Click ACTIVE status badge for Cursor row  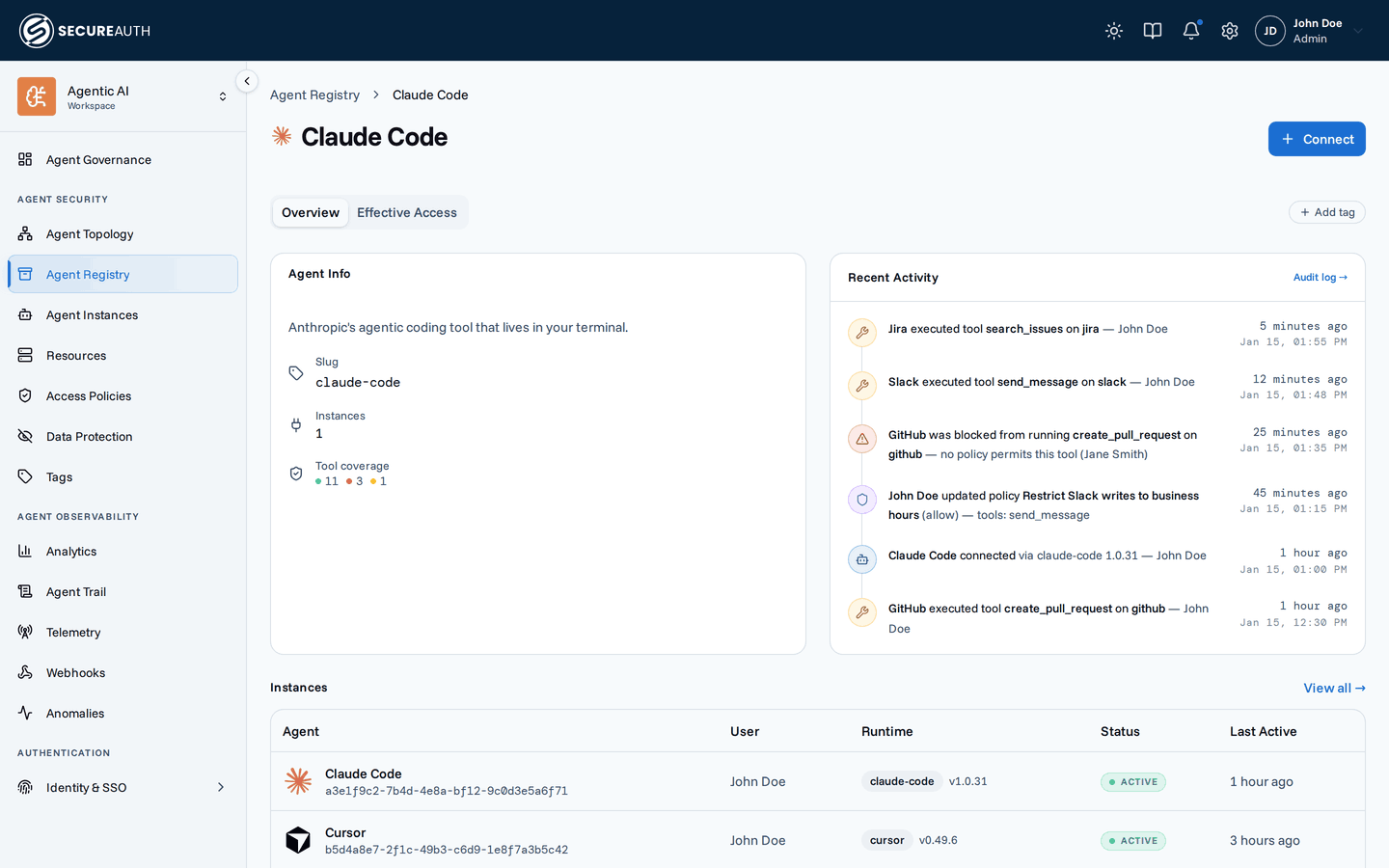[x=1133, y=841]
